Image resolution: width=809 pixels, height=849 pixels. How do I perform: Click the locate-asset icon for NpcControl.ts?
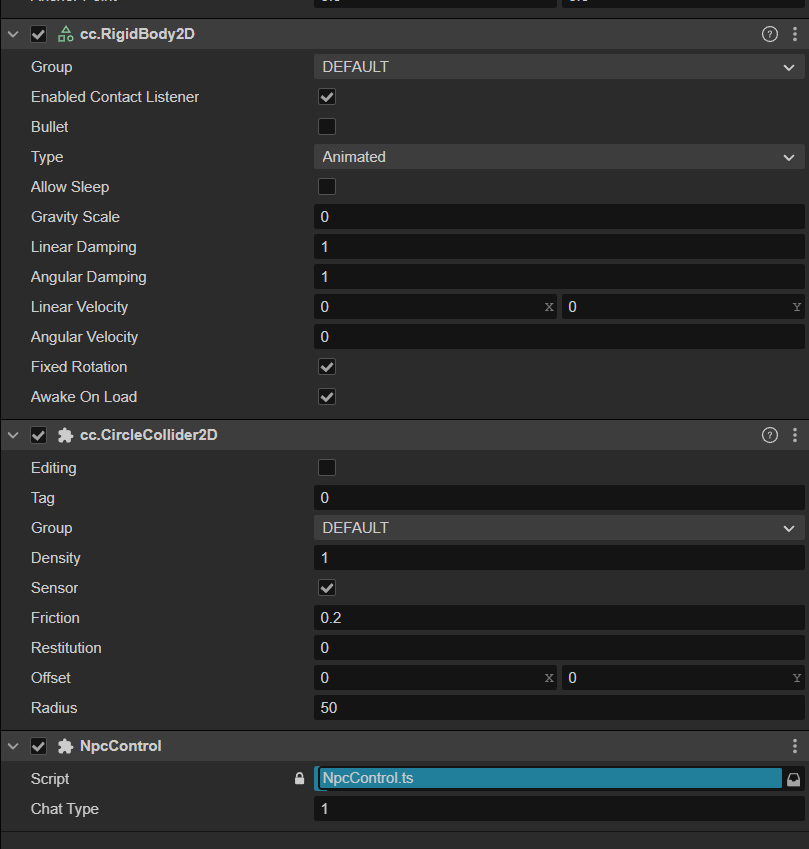coord(794,779)
